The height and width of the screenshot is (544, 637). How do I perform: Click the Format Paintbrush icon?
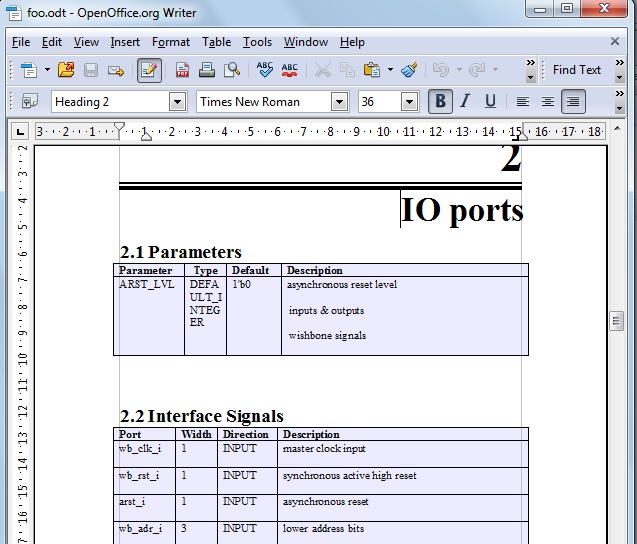tap(409, 70)
